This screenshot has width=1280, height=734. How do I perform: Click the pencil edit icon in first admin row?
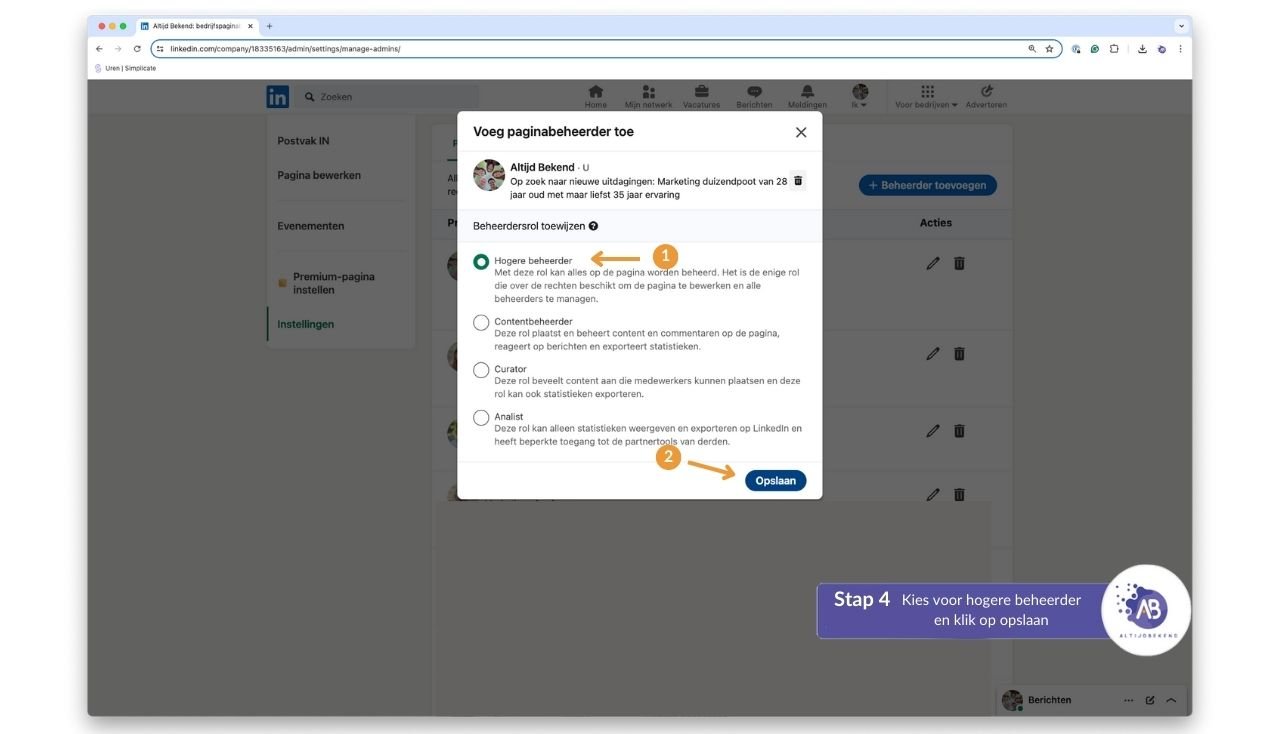pos(933,263)
